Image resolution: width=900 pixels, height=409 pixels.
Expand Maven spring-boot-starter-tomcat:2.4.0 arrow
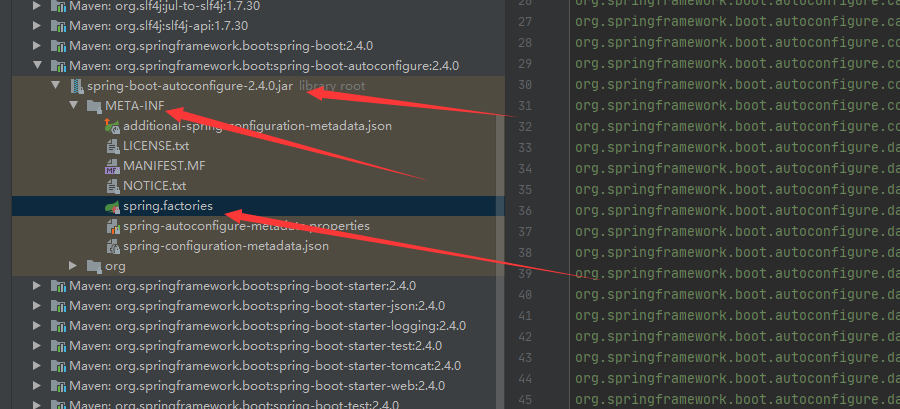click(37, 366)
